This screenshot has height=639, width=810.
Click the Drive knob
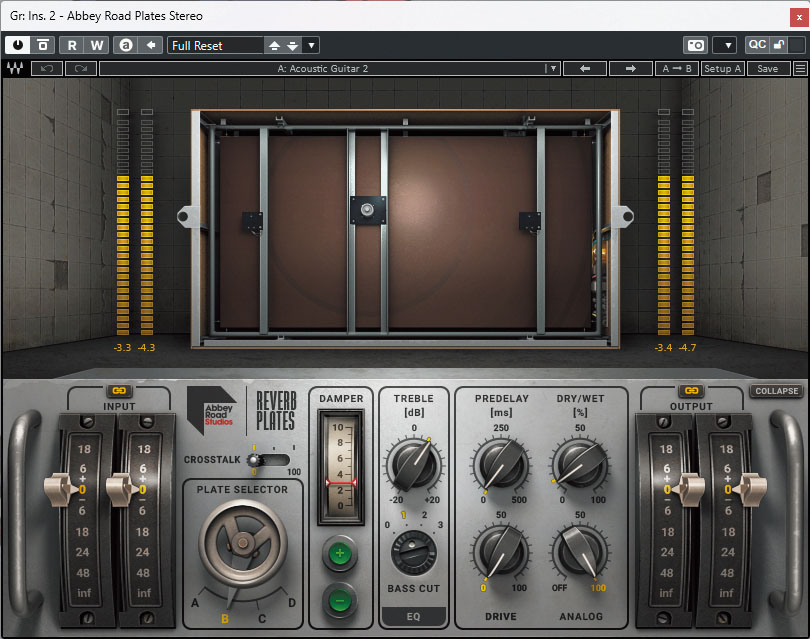pyautogui.click(x=501, y=551)
